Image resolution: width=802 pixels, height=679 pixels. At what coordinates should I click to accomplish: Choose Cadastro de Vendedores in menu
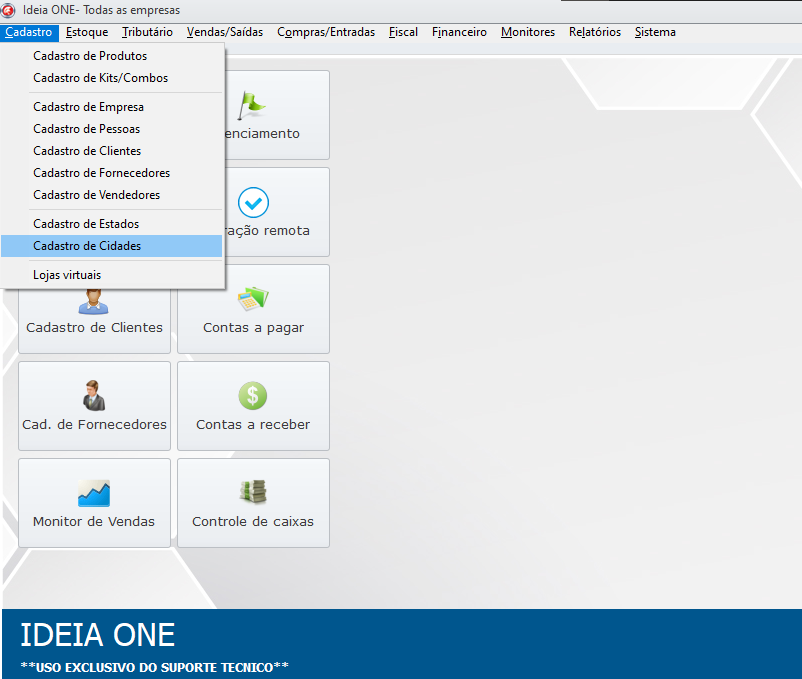(x=96, y=195)
